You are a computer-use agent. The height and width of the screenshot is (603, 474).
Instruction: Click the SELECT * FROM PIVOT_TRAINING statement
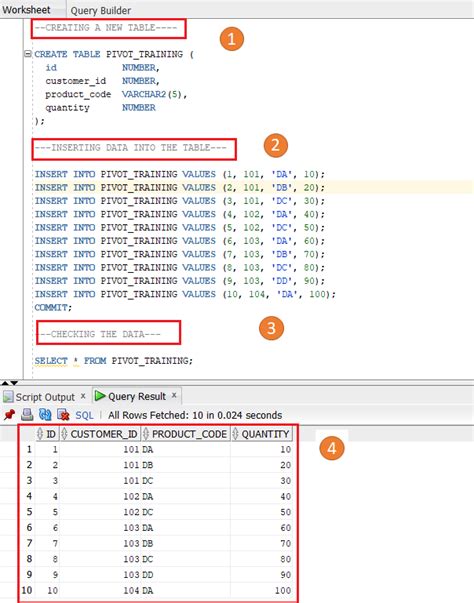tap(114, 361)
